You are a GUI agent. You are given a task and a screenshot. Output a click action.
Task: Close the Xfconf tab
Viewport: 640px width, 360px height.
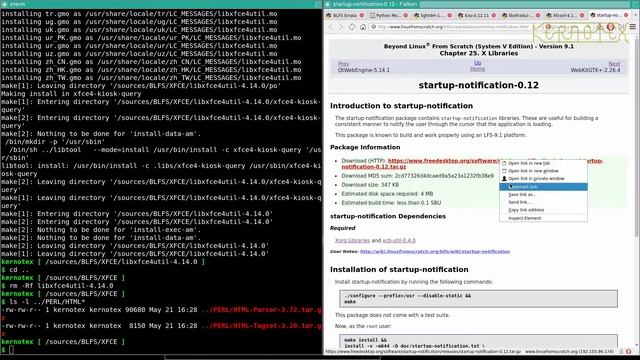(582, 16)
